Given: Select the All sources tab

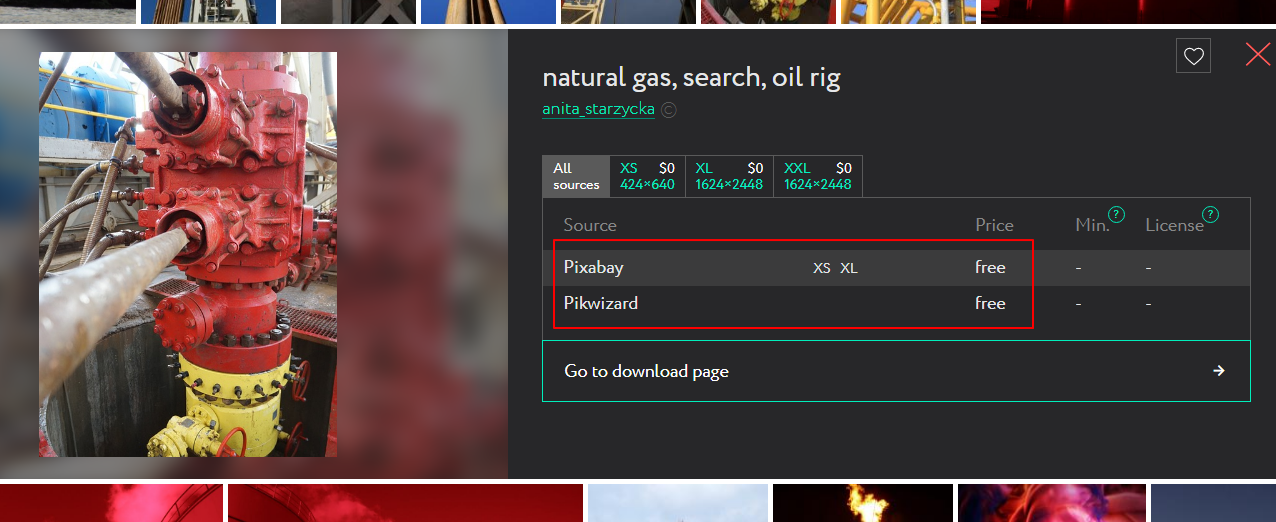Looking at the screenshot, I should pos(576,176).
